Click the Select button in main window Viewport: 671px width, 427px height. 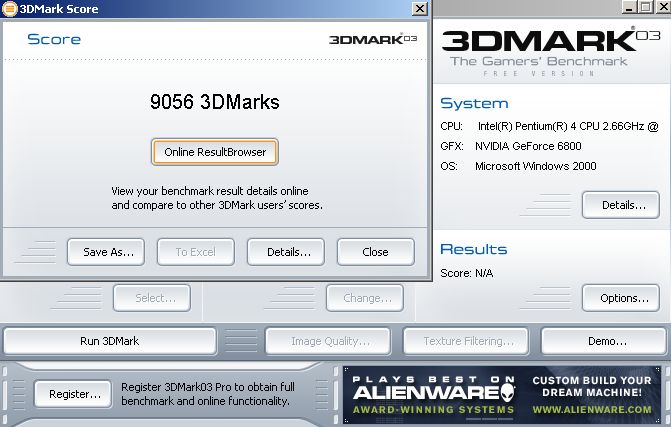152,298
